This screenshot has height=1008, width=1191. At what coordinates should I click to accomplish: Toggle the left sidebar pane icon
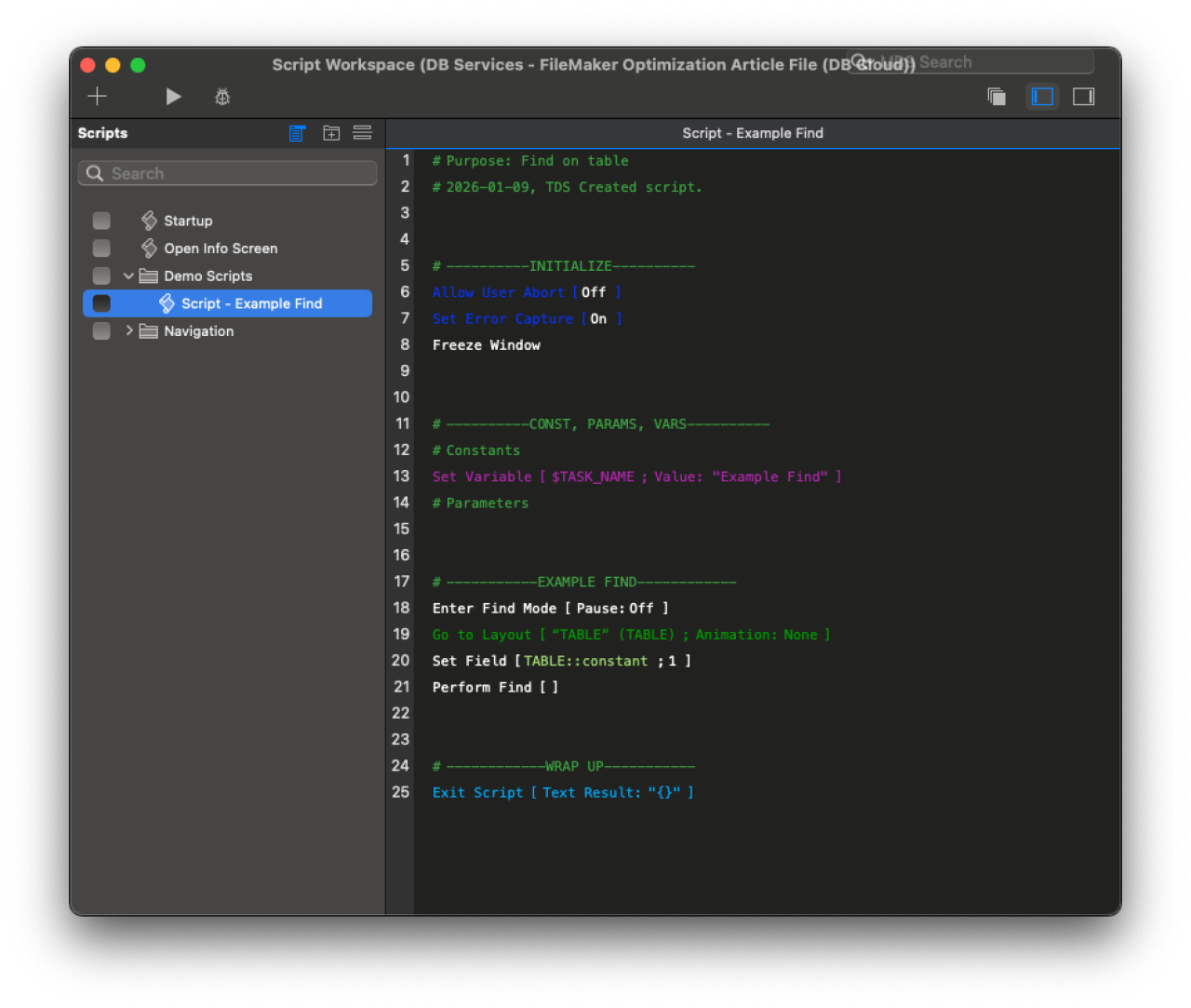pyautogui.click(x=1042, y=96)
